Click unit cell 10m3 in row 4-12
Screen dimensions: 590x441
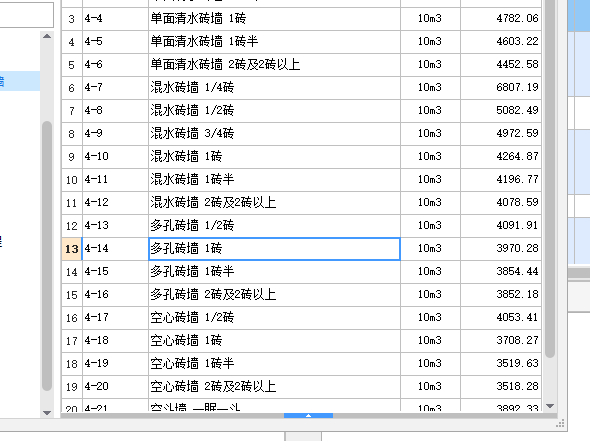430,202
